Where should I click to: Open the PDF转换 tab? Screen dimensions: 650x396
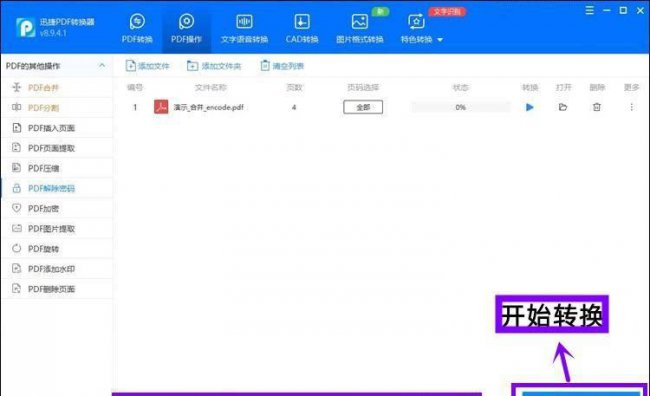coord(137,29)
